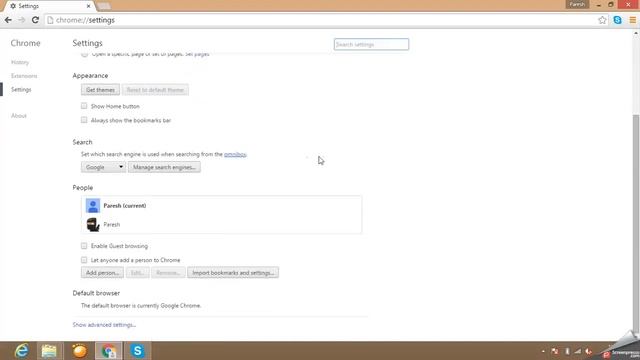Bookmark this page with the star icon
The image size is (640, 360).
click(602, 20)
